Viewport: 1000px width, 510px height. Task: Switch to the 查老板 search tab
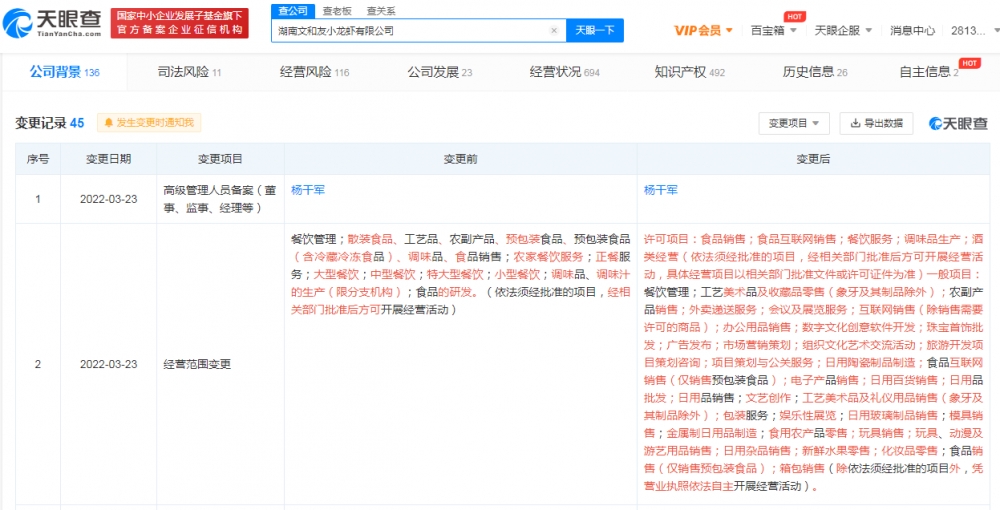(x=335, y=11)
